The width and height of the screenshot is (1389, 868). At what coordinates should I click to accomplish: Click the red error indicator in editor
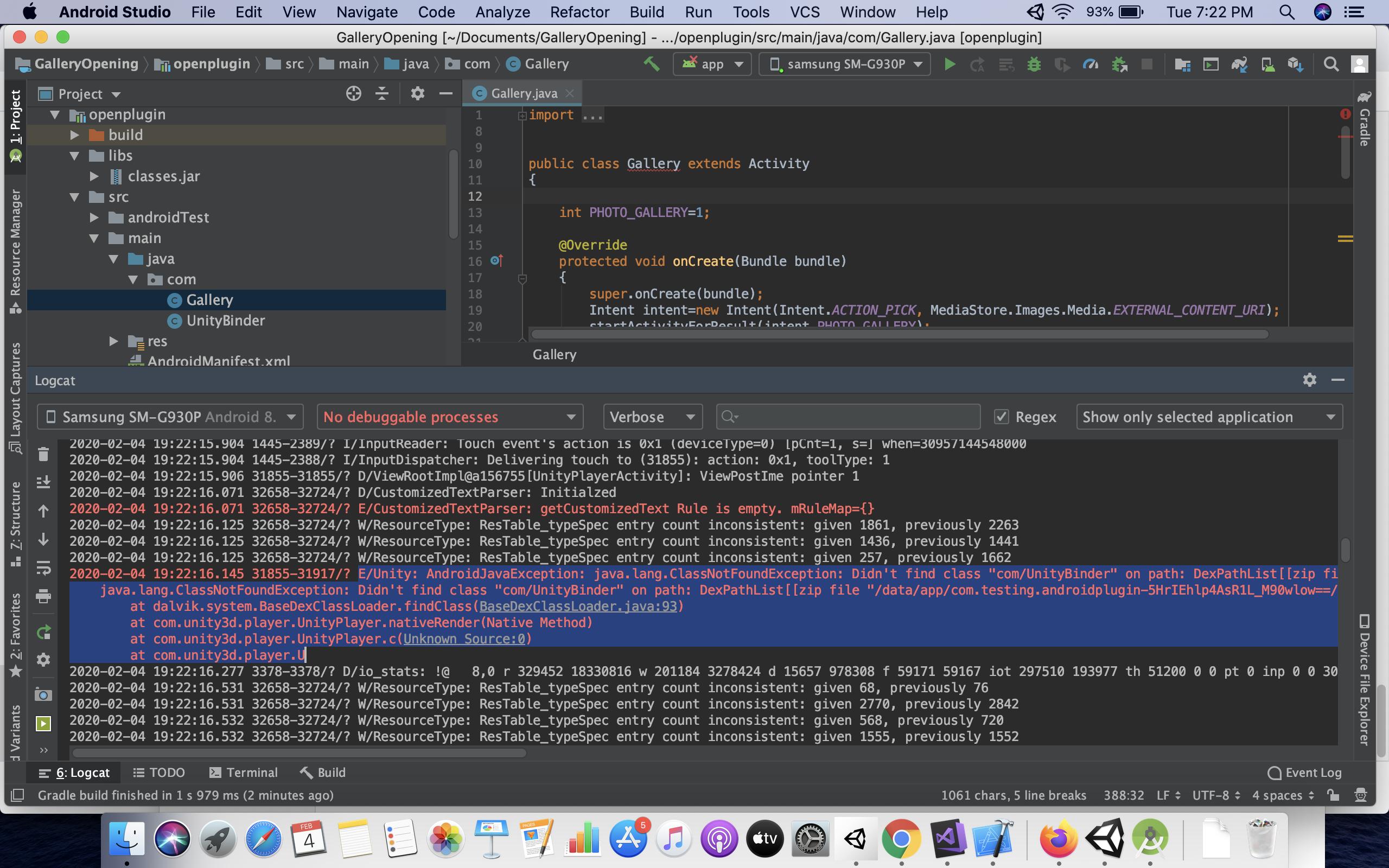[x=1345, y=114]
